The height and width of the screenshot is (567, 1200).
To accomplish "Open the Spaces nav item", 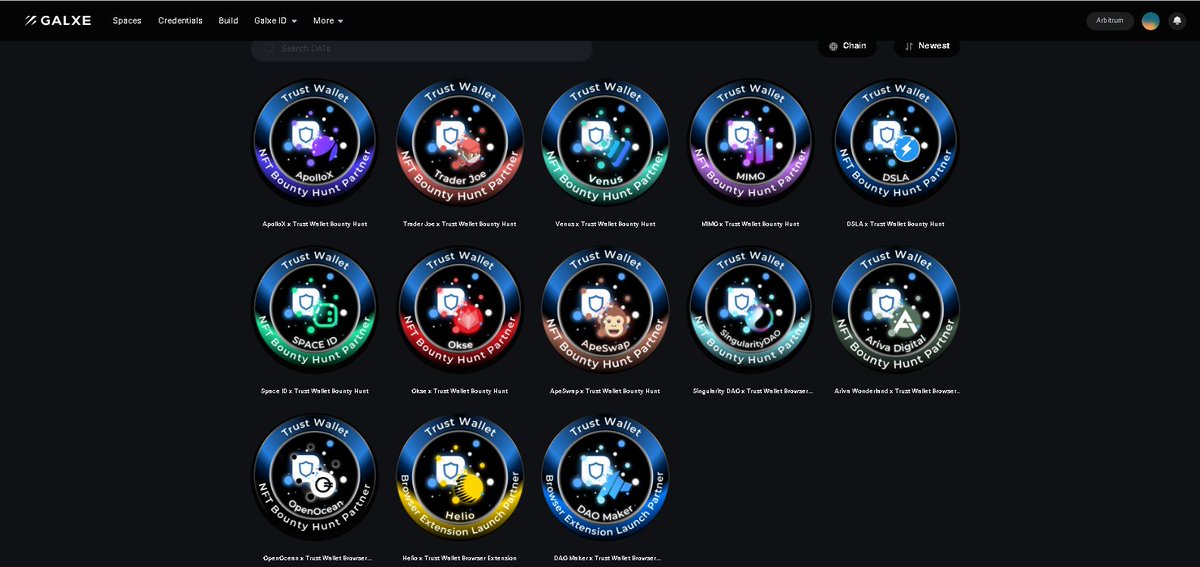I will tap(127, 20).
